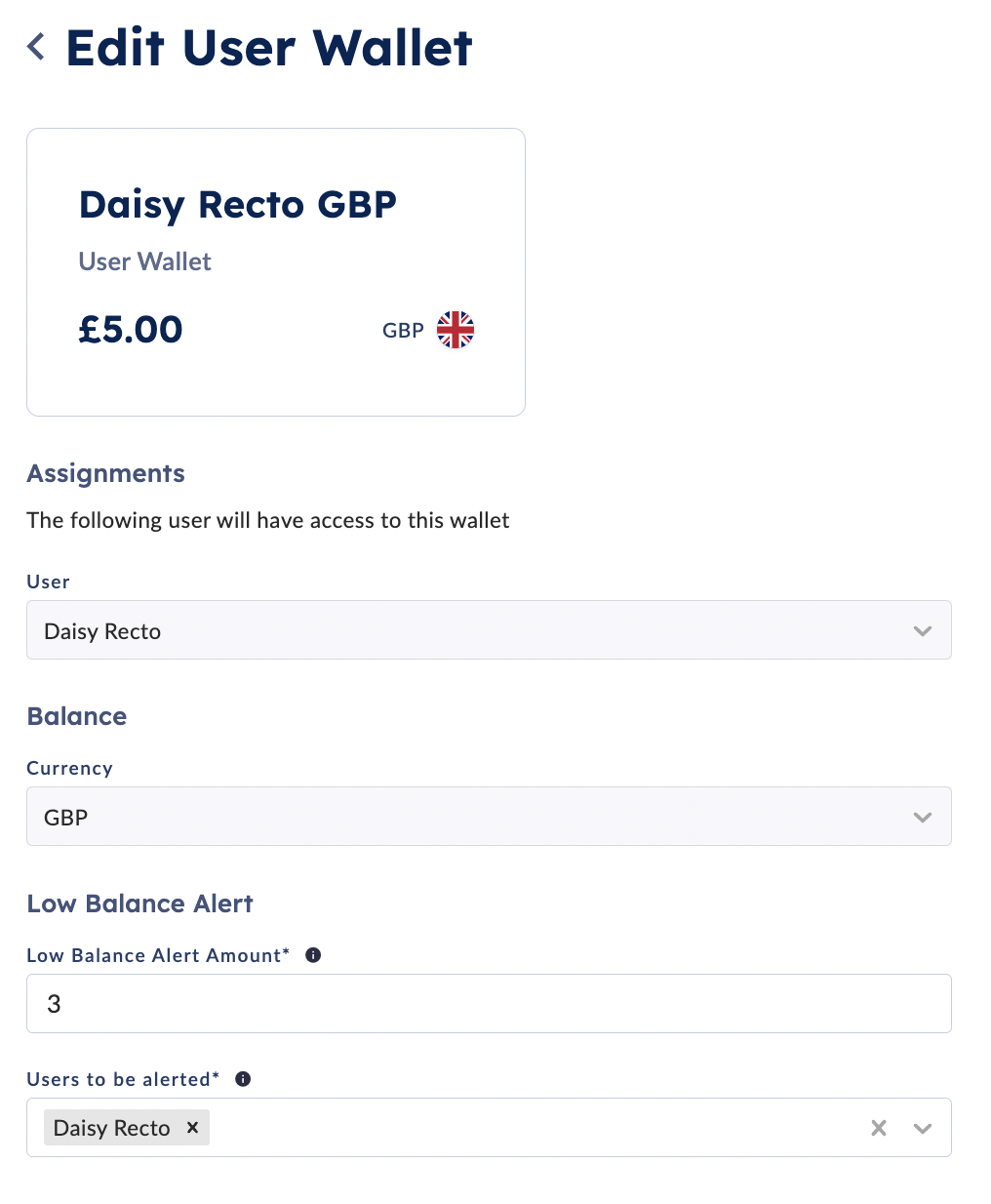This screenshot has height=1204, width=991.
Task: Expand the Users to be alerted dropdown
Action: point(922,1128)
